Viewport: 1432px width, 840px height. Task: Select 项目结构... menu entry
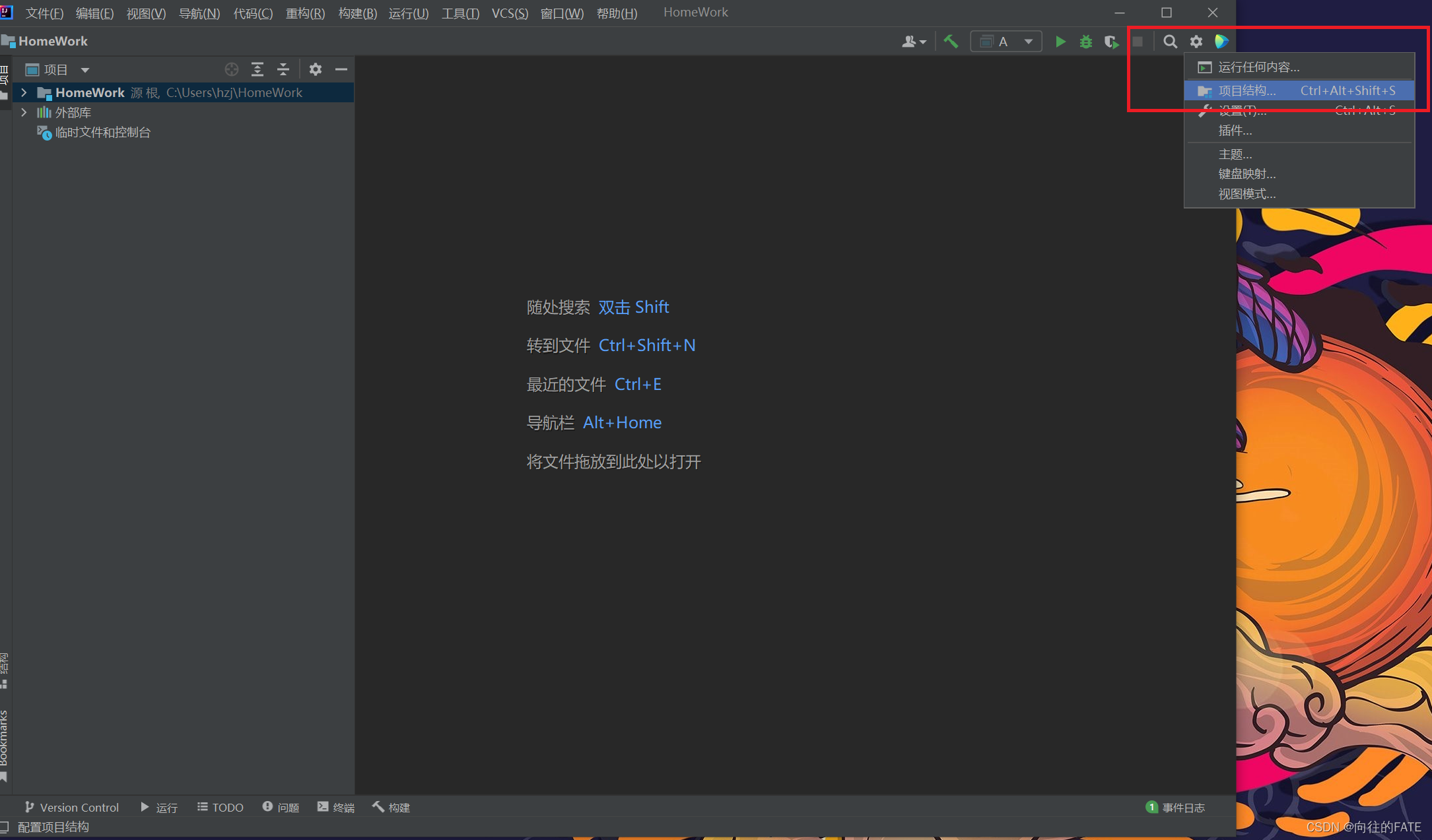(1246, 90)
